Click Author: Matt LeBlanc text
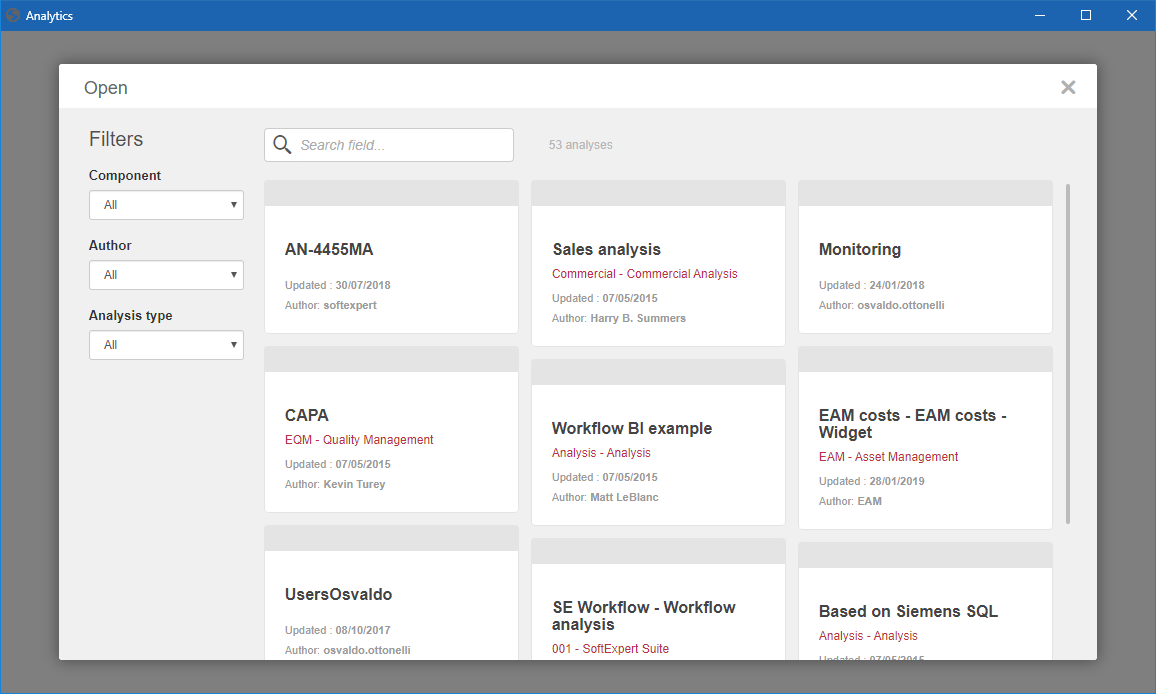This screenshot has width=1156, height=694. [605, 498]
